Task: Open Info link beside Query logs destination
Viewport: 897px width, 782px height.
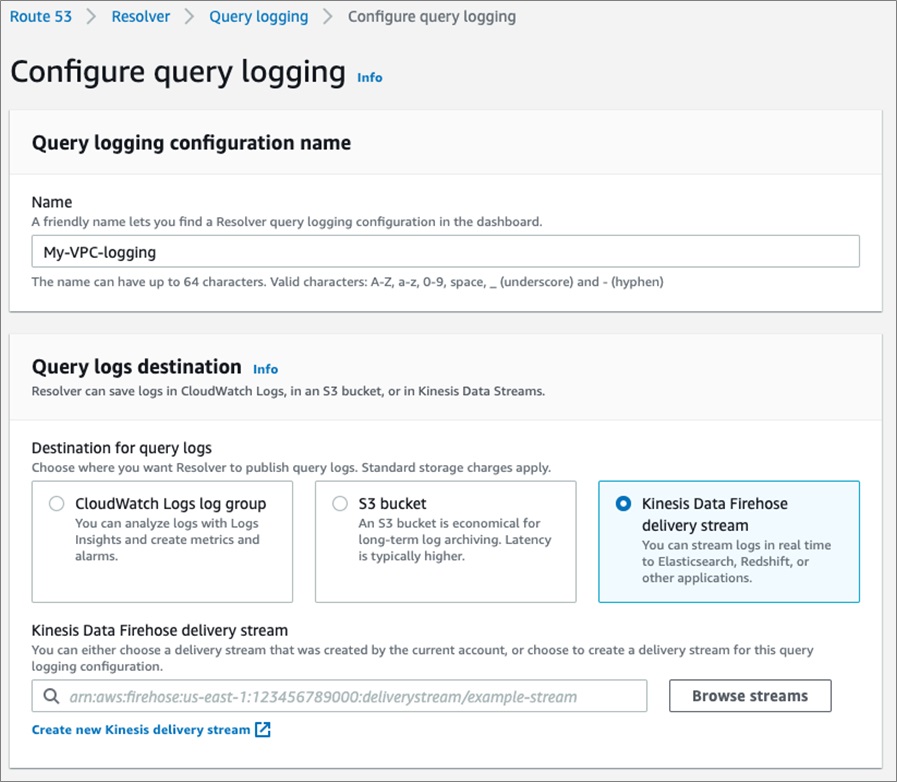Action: pyautogui.click(x=265, y=369)
